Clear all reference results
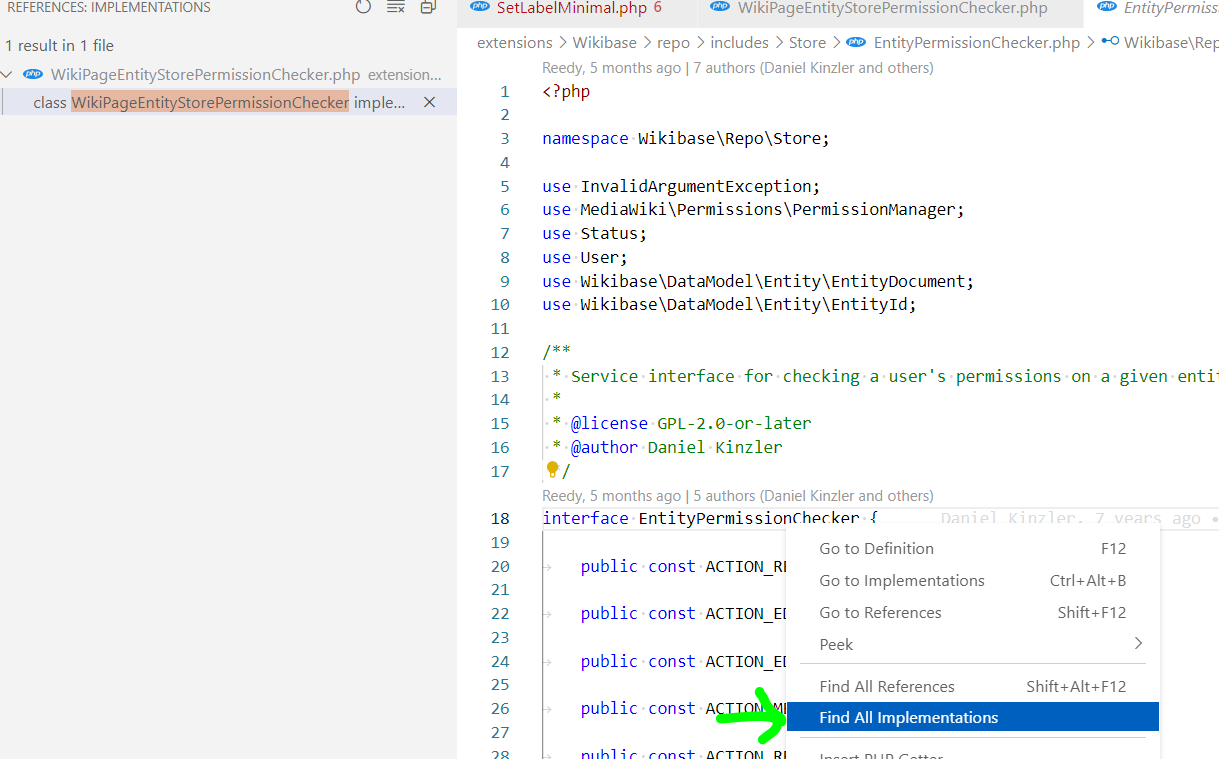1219x759 pixels. (x=395, y=7)
